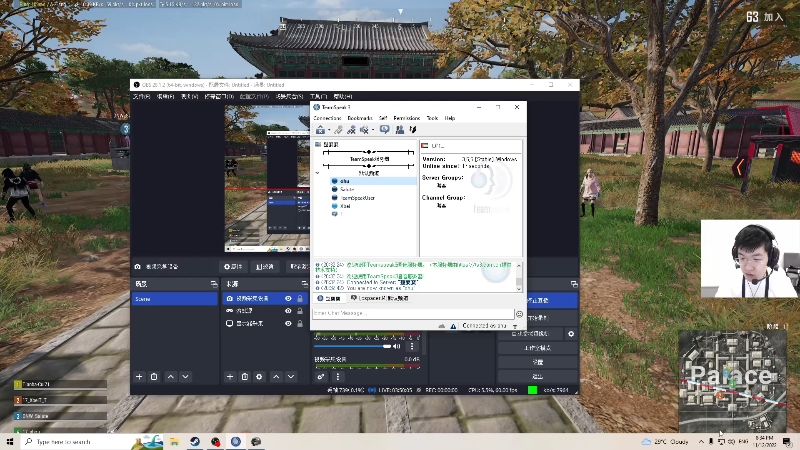This screenshot has width=800, height=450.
Task: Toggle away status person icon in TeamSpeak
Action: [352, 130]
